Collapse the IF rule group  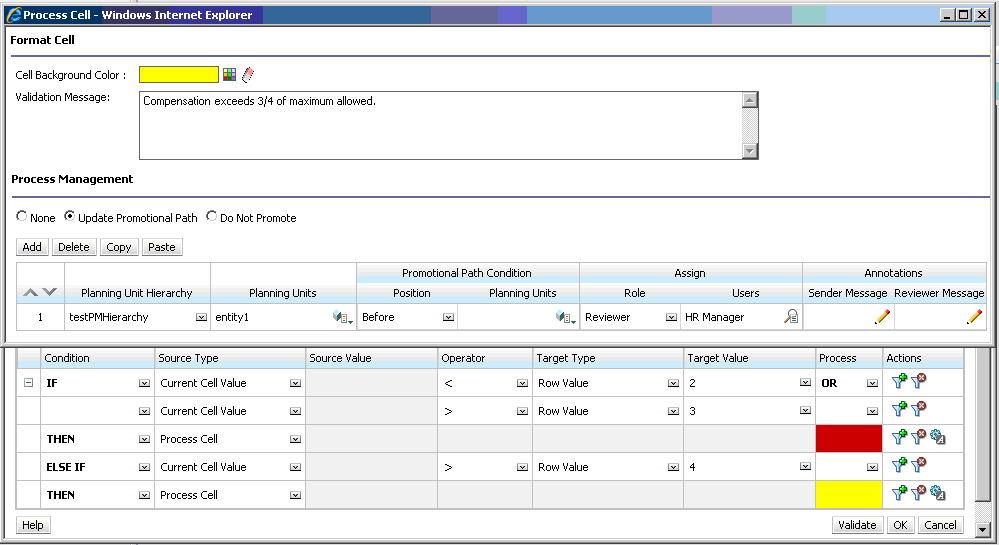[28, 383]
